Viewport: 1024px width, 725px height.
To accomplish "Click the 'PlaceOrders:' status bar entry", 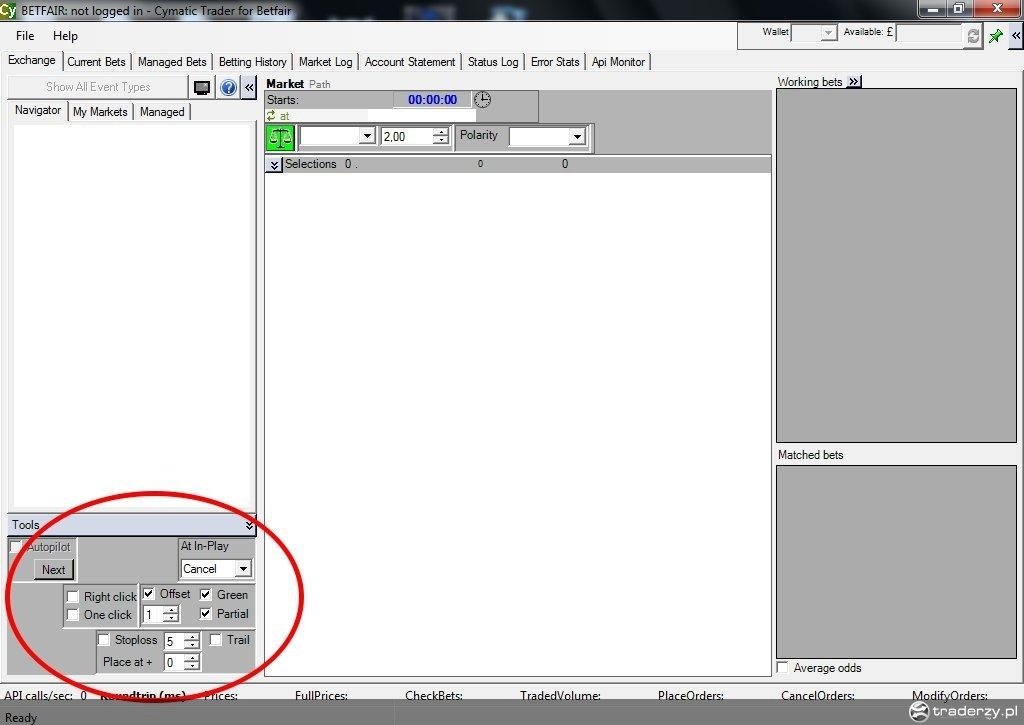I will coord(691,696).
